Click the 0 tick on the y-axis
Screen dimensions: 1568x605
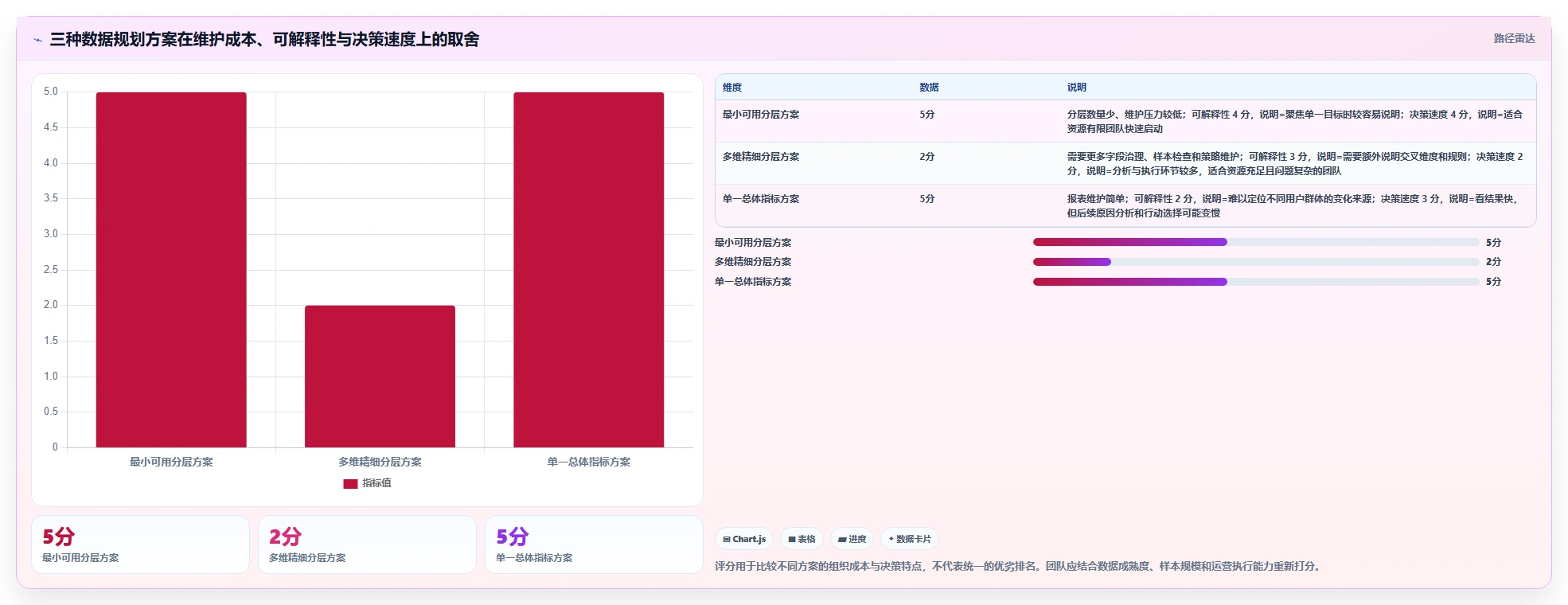[55, 447]
